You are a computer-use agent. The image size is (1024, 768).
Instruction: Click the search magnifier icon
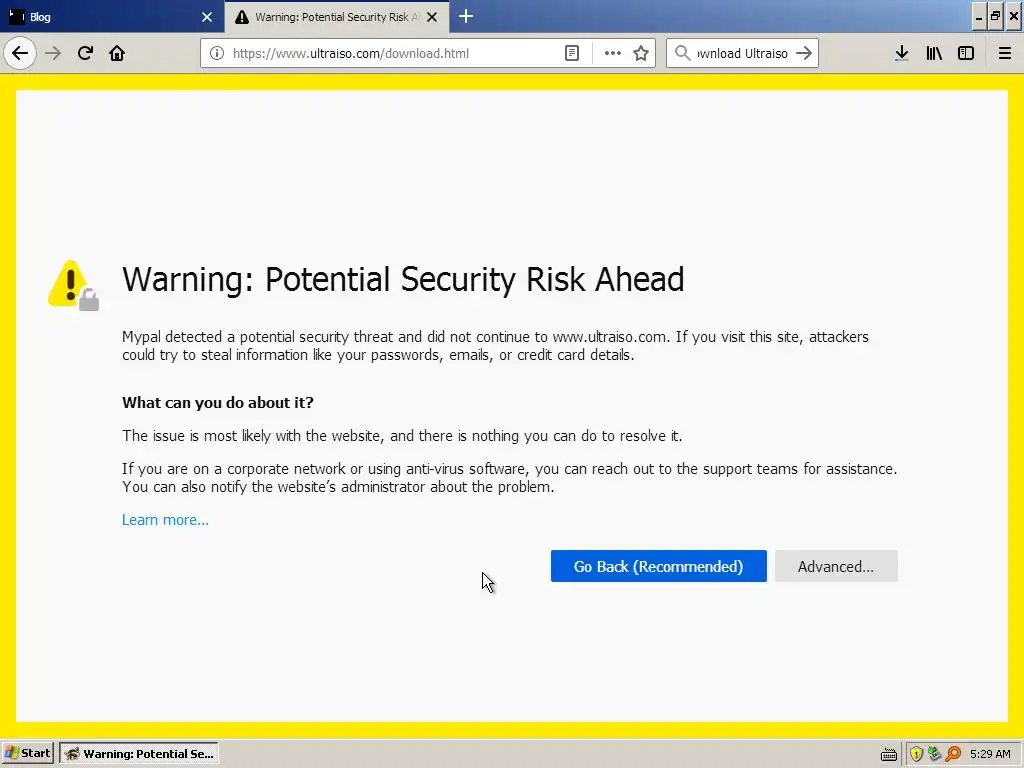(682, 54)
